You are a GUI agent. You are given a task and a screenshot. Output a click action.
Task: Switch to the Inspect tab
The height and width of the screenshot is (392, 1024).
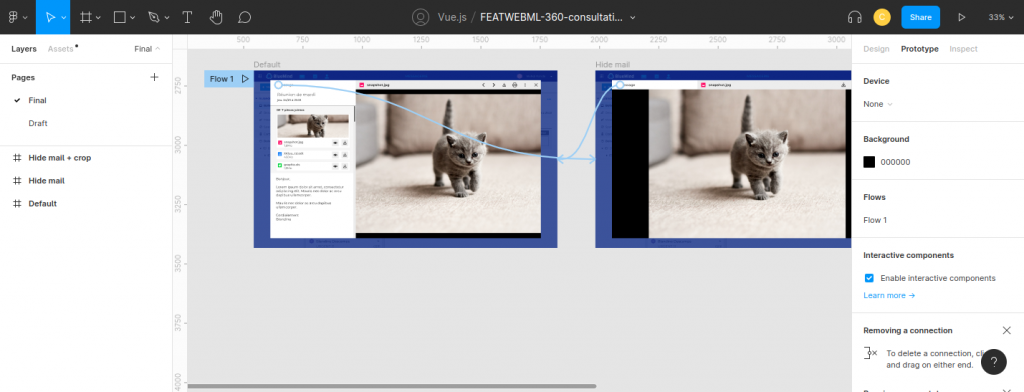coord(963,49)
